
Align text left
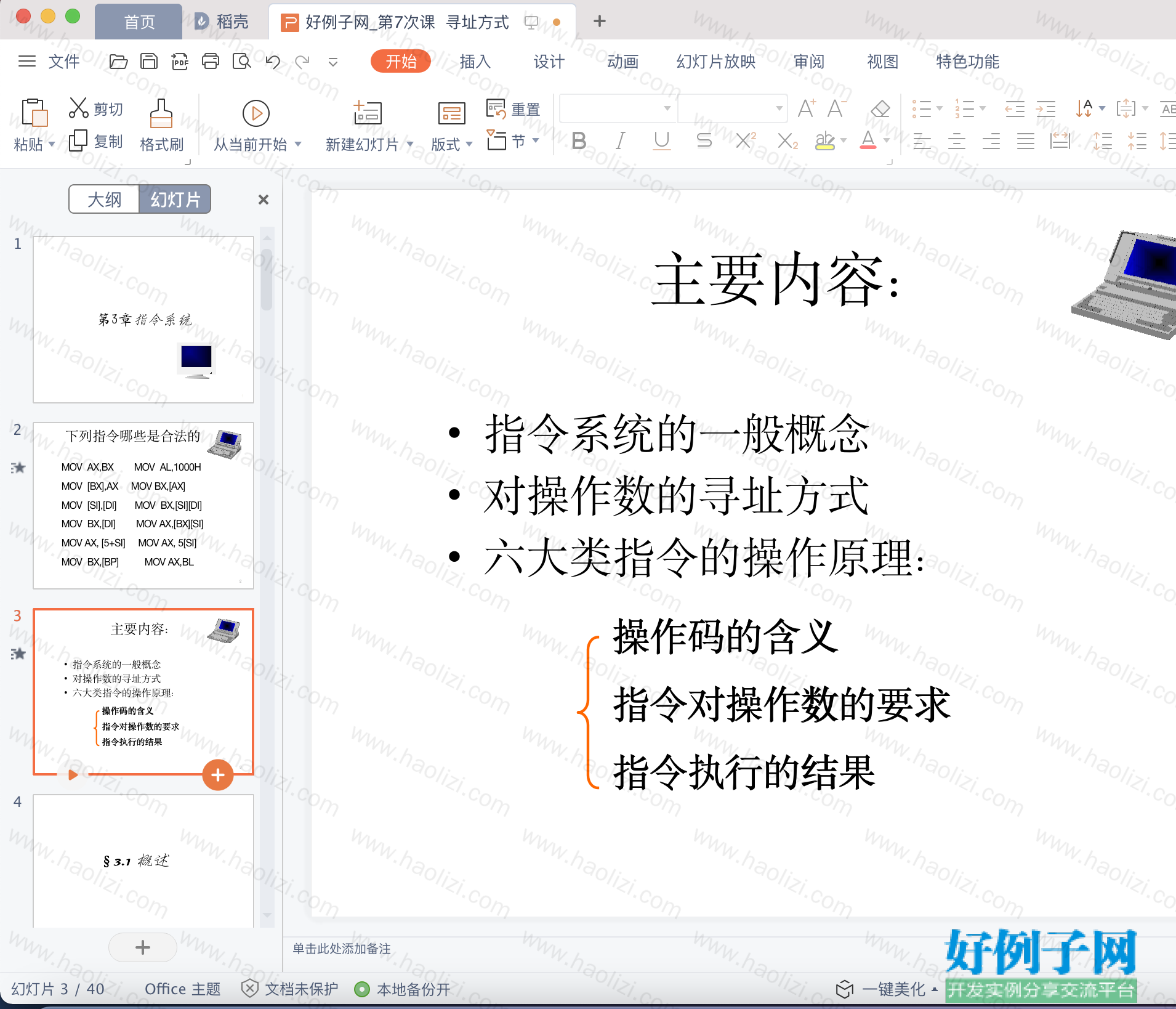[x=922, y=142]
